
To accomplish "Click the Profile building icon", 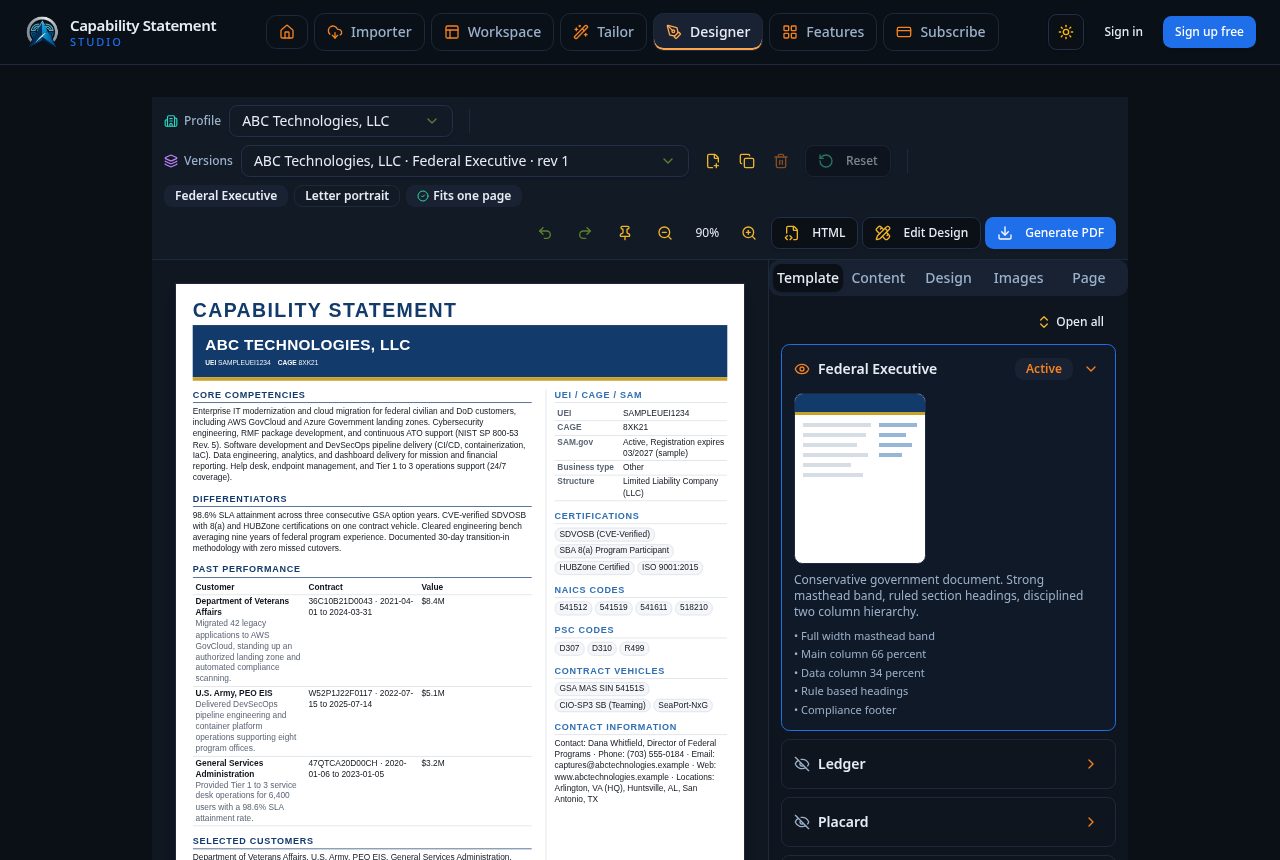I will pyautogui.click(x=171, y=121).
